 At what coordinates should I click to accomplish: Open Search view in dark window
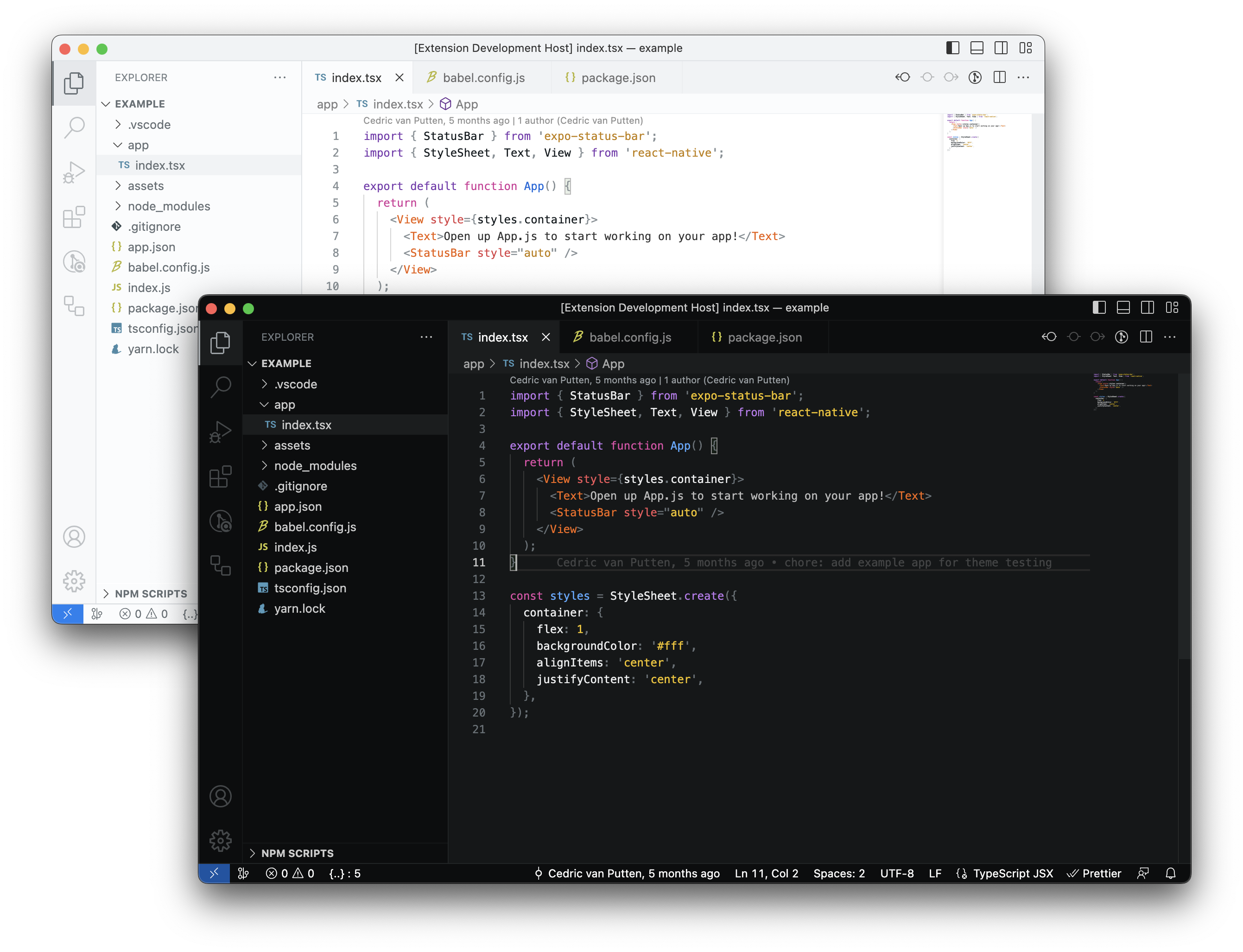[x=221, y=387]
